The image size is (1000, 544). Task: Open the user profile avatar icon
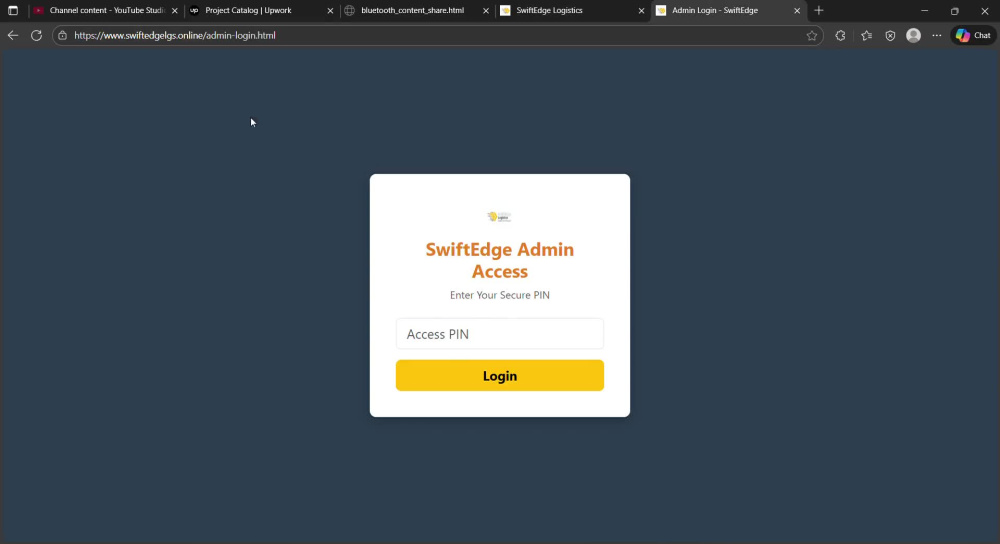click(913, 36)
